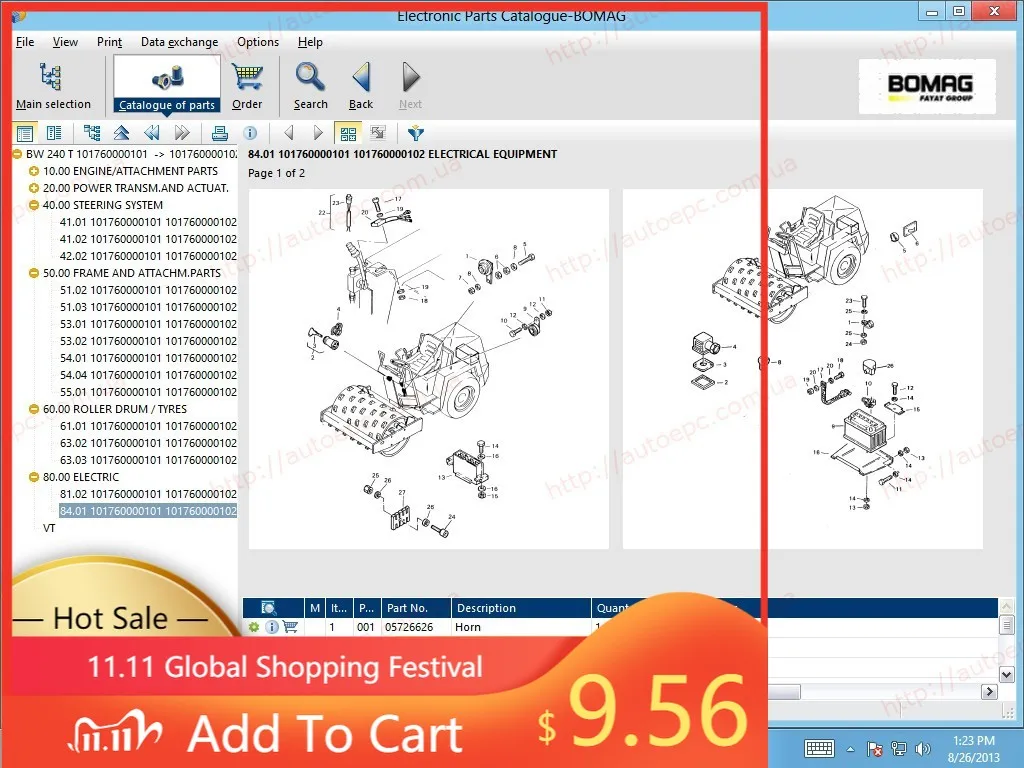This screenshot has width=1024, height=768.
Task: Open the Data exchange menu
Action: [180, 42]
